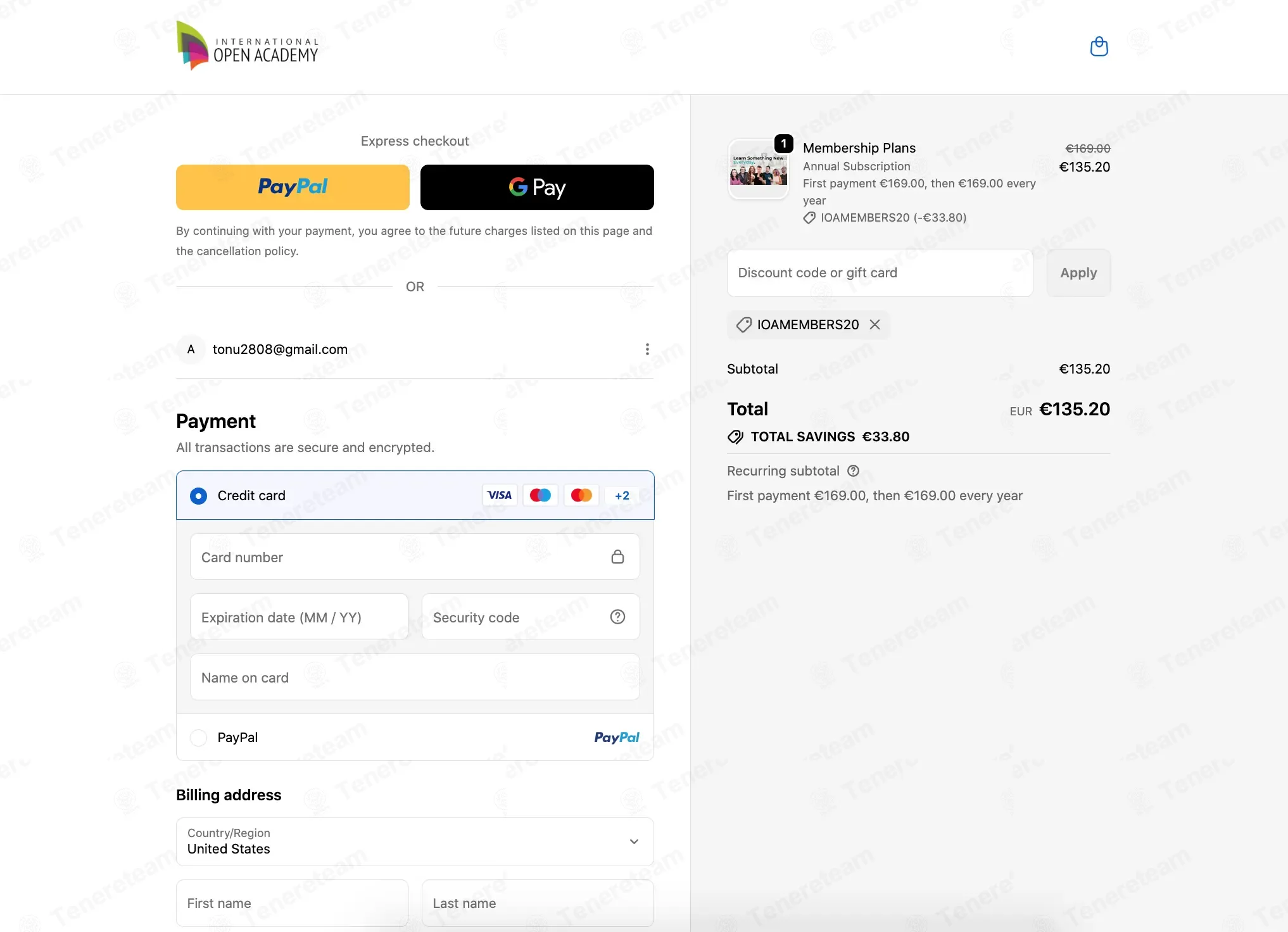Screen dimensions: 1288x932
Task: Show the security code help tooltip
Action: pyautogui.click(x=617, y=617)
